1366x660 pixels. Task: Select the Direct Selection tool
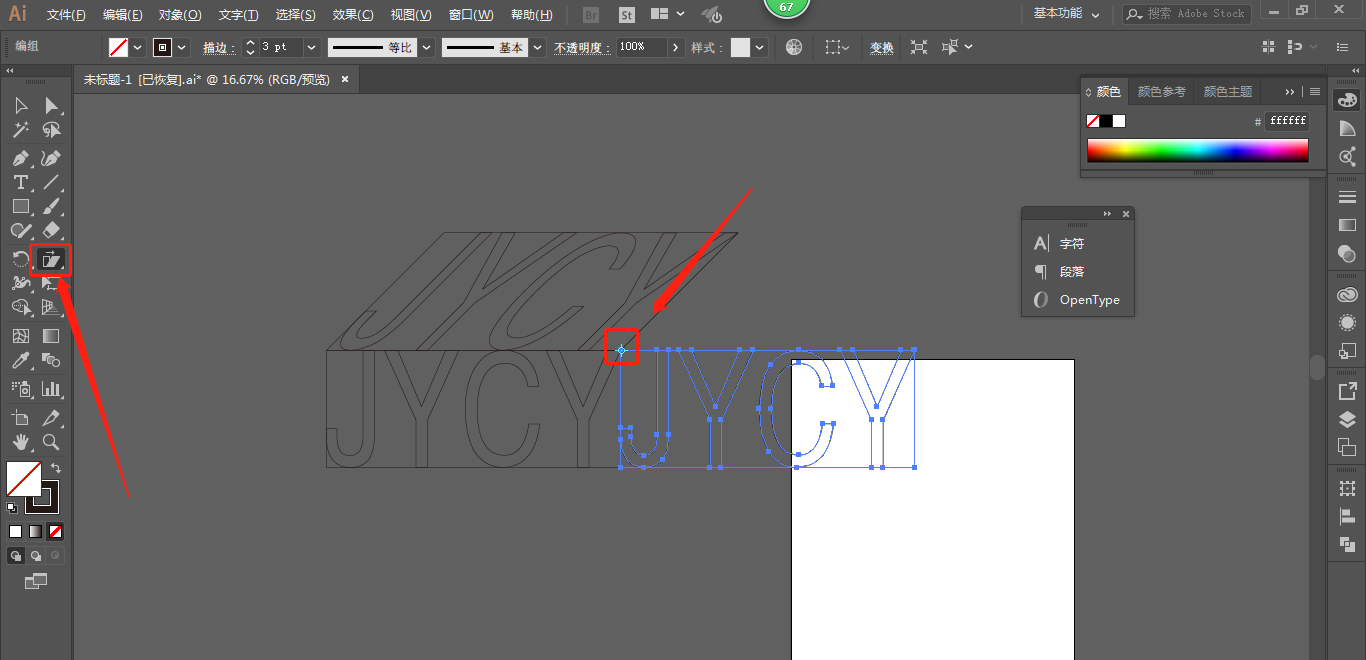[52, 105]
